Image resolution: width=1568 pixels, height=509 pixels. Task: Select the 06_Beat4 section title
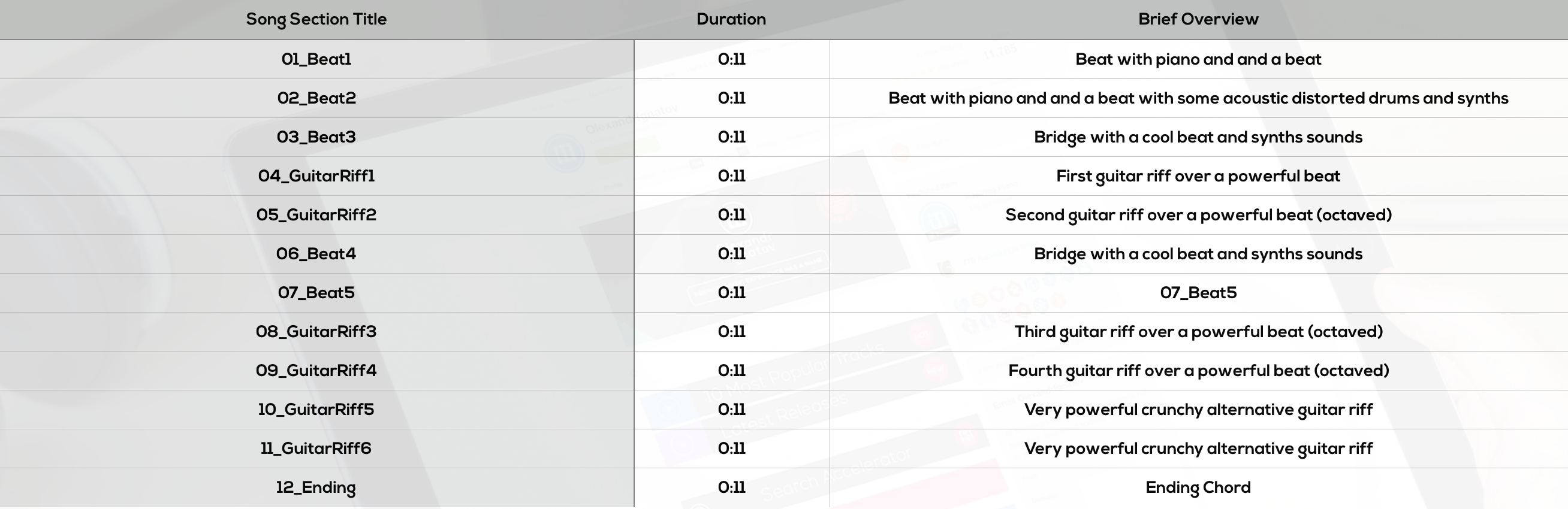(x=316, y=254)
